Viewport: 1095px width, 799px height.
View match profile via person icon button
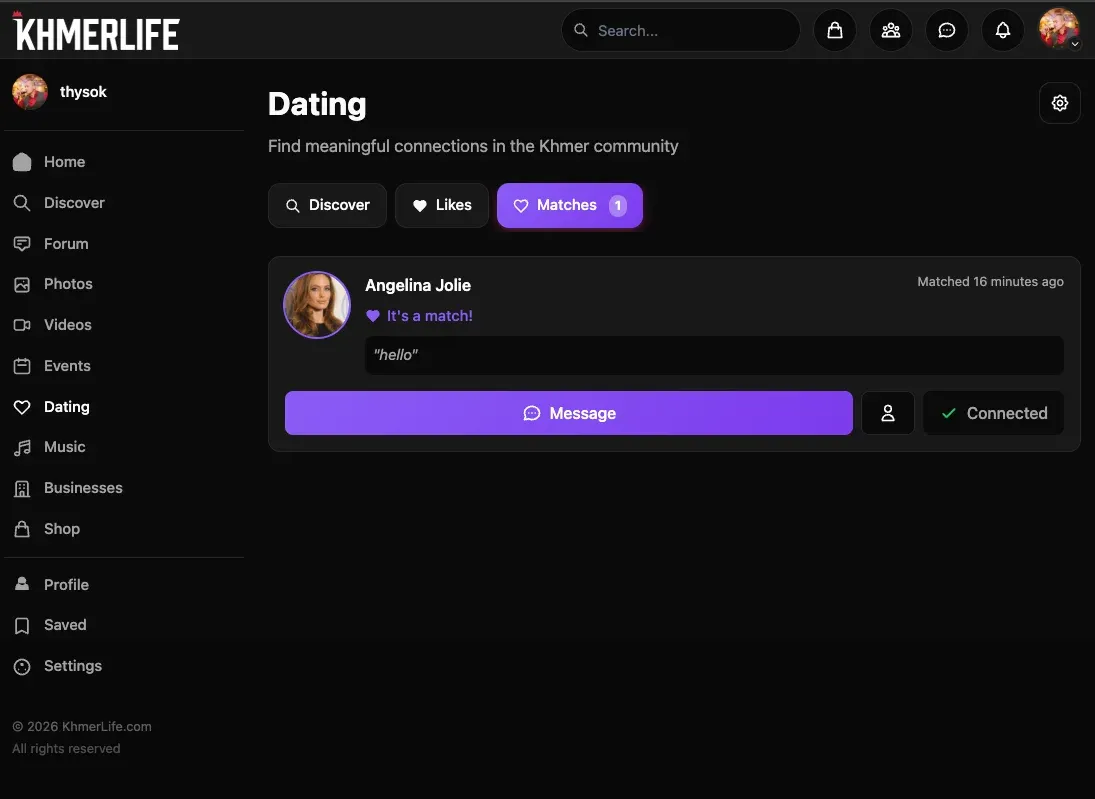887,413
